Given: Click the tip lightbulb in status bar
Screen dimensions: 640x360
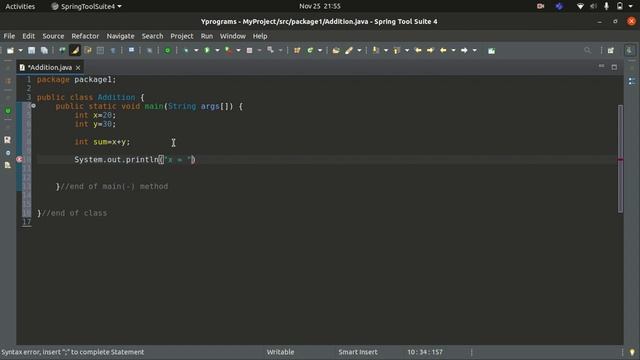Looking at the screenshot, I should [632, 352].
